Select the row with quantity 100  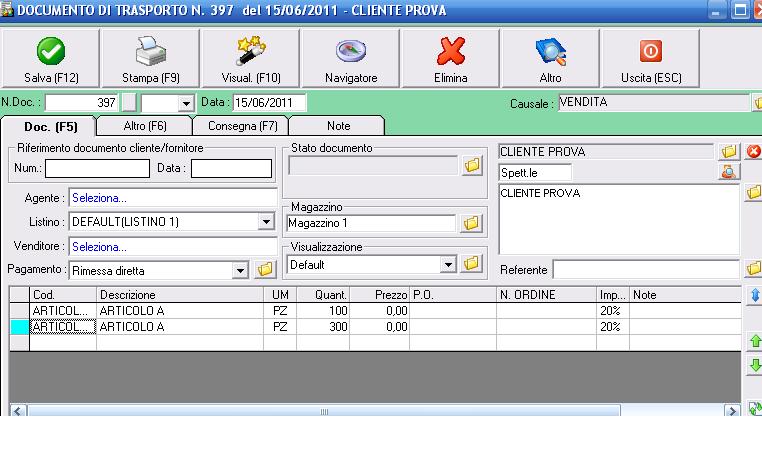click(x=376, y=311)
